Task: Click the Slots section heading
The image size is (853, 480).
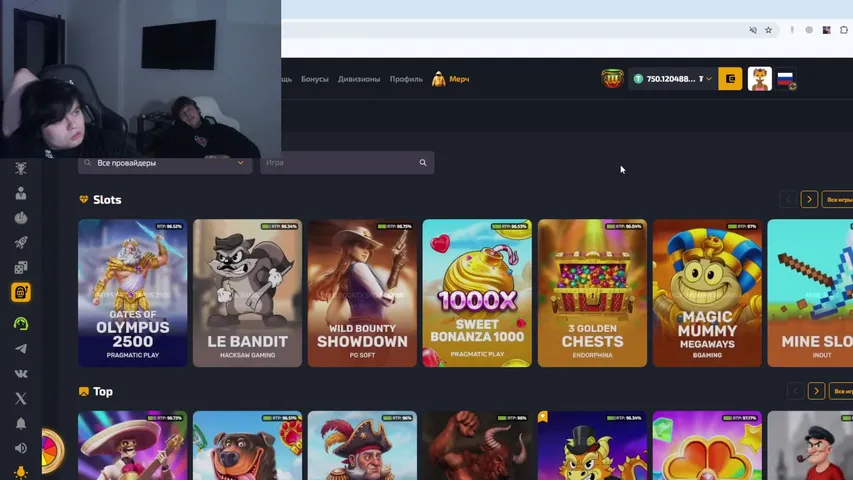Action: coord(107,200)
